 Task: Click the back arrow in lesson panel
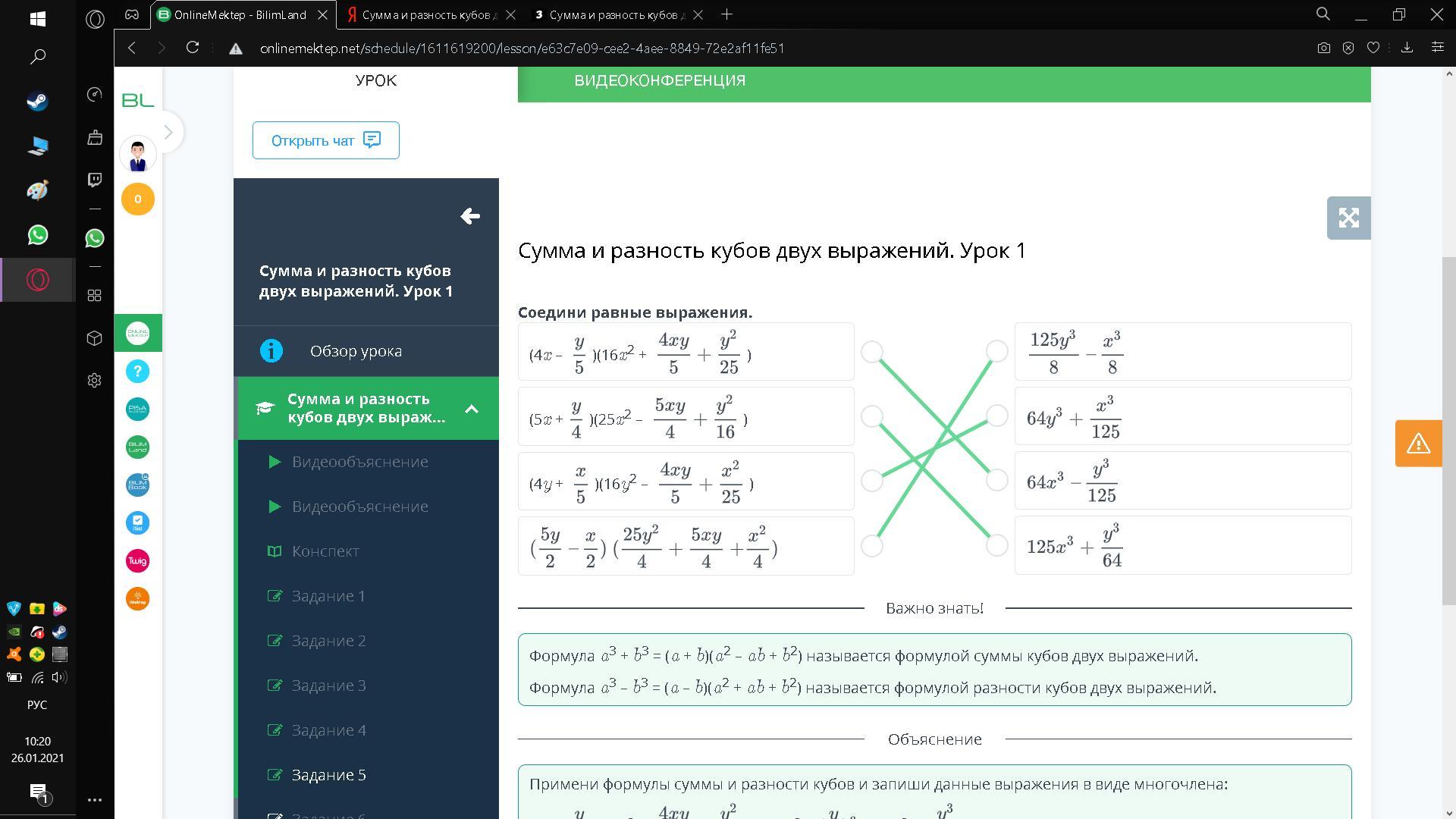click(470, 217)
